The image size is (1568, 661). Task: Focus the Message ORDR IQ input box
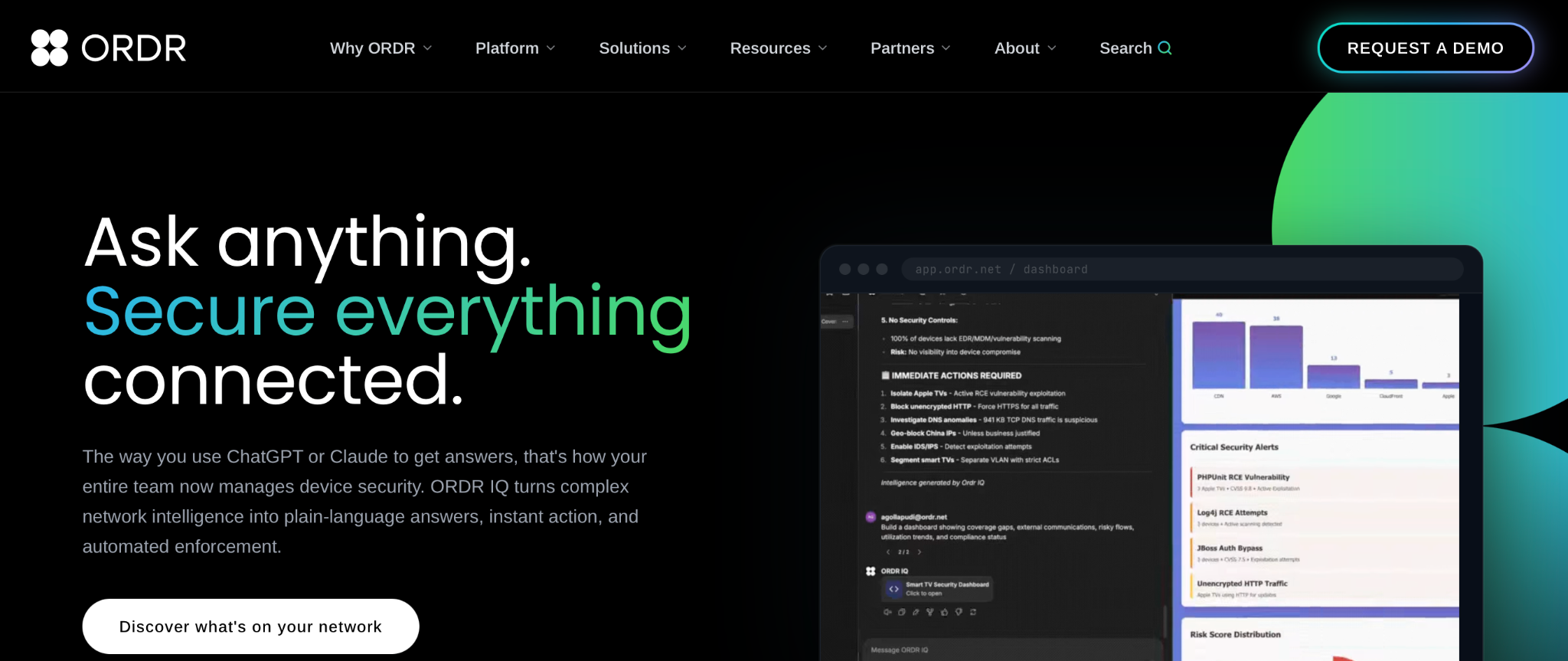point(1012,650)
